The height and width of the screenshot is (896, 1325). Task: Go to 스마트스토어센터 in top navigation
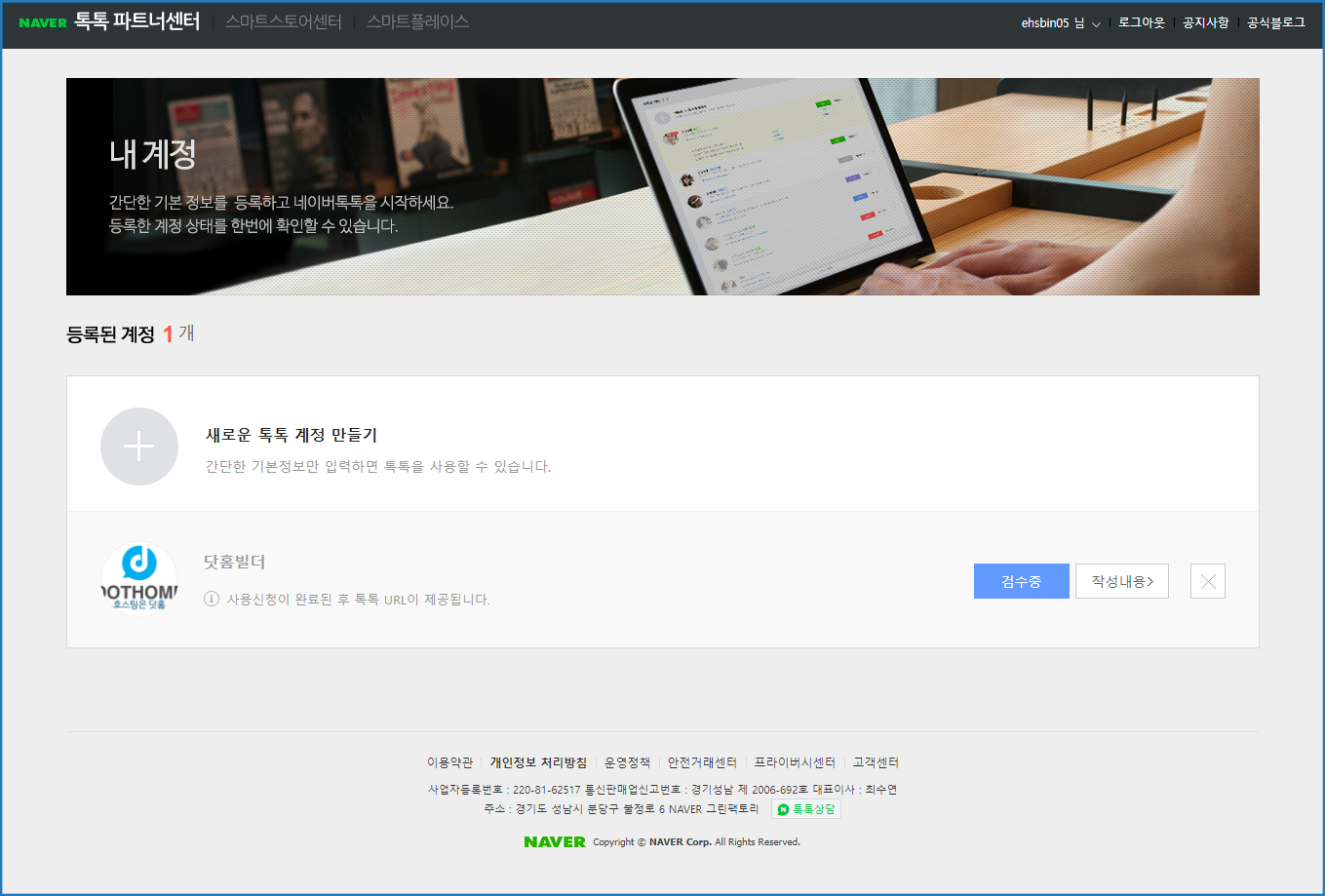(283, 21)
